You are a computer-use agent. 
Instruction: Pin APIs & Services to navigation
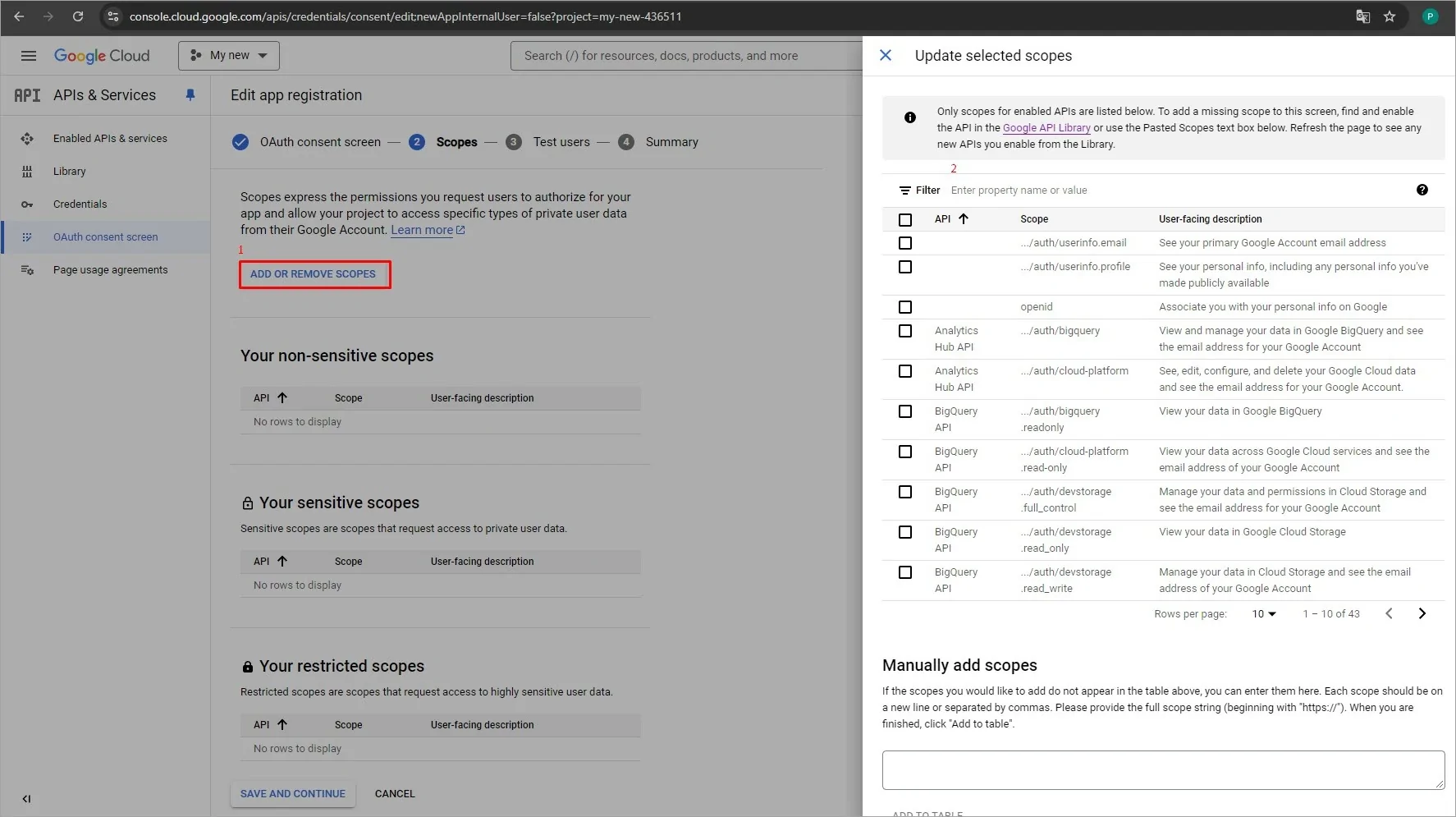(x=190, y=95)
